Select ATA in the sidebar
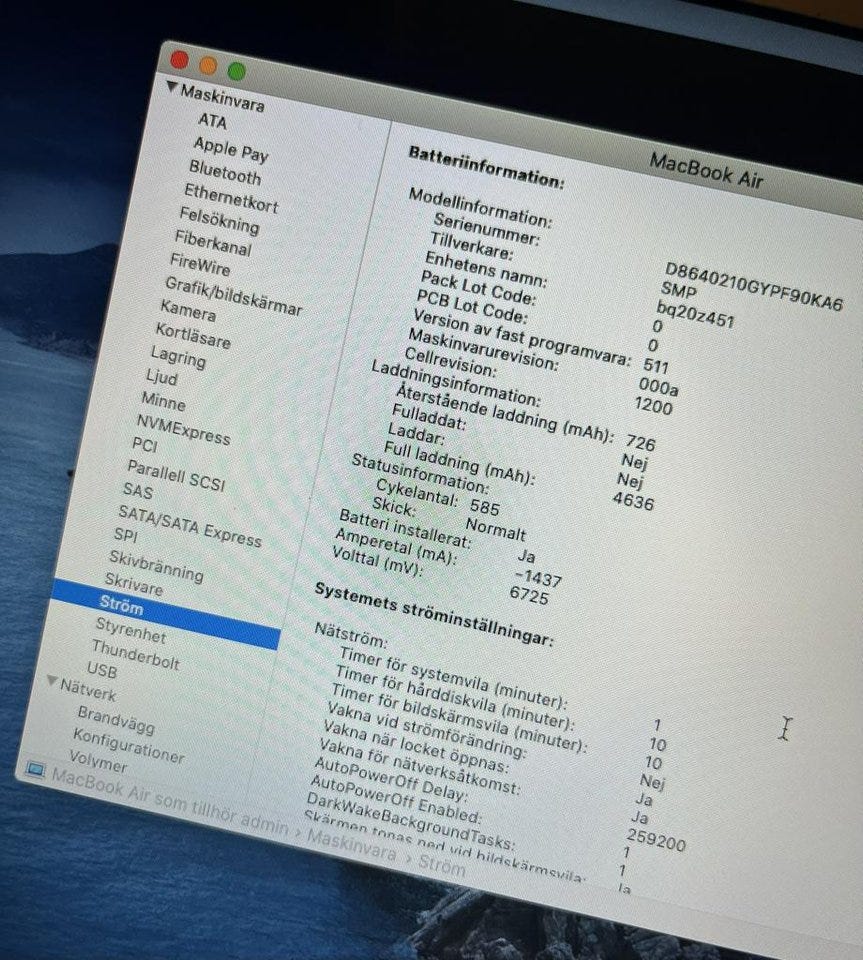Image resolution: width=863 pixels, height=960 pixels. coord(212,121)
